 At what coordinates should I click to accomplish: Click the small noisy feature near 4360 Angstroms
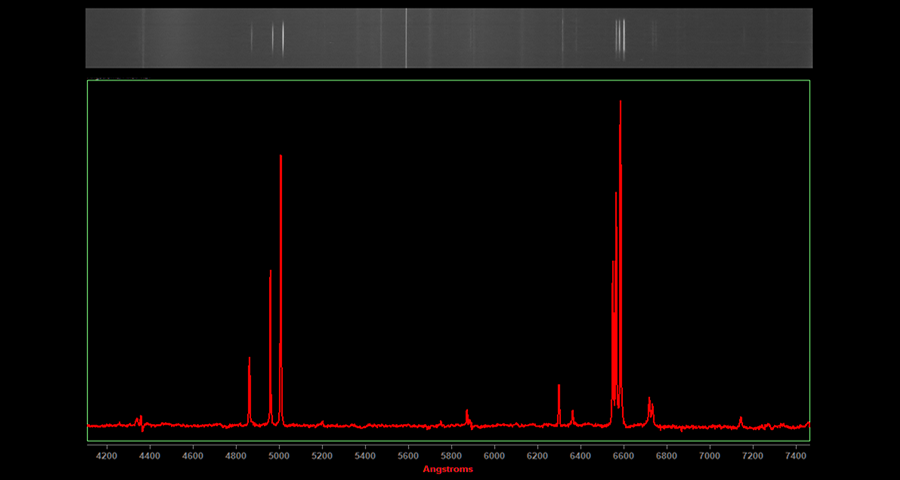[140, 420]
